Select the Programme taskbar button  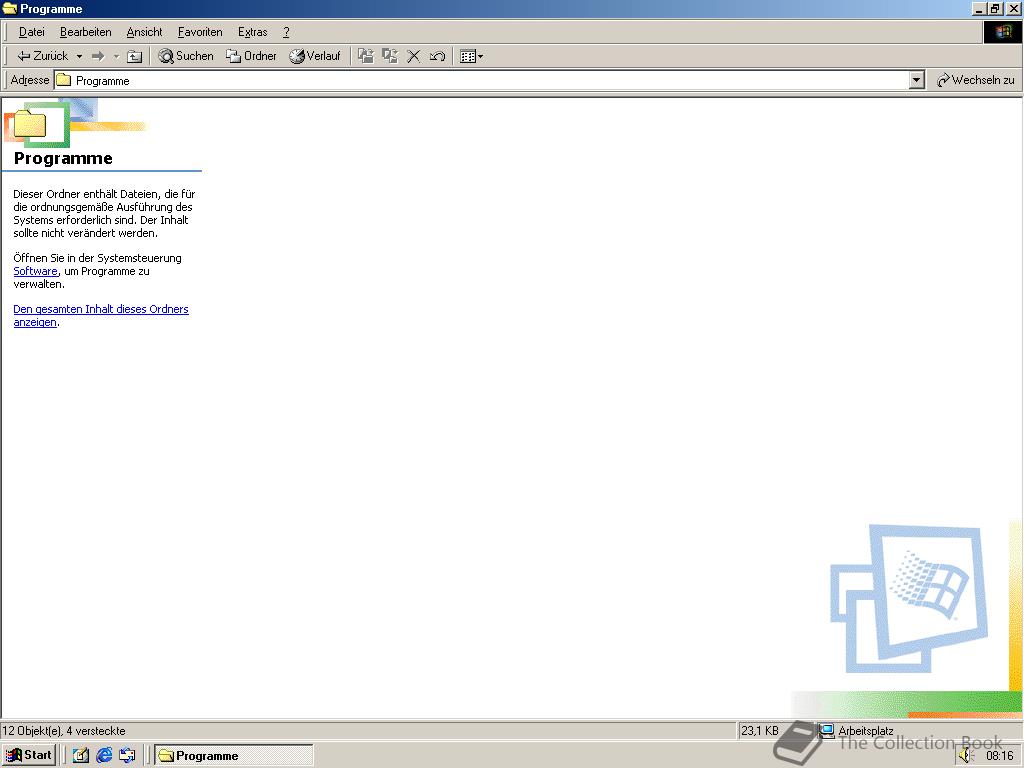coord(234,756)
